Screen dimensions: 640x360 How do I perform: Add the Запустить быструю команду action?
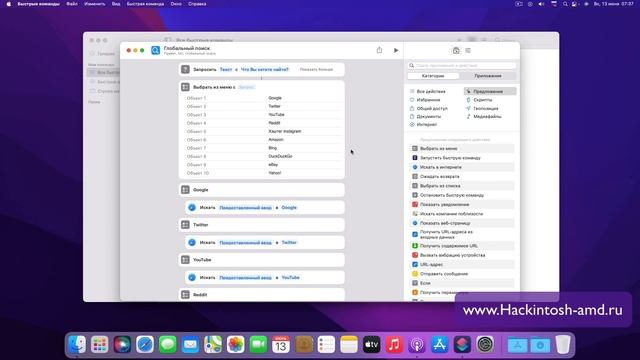pos(462,158)
